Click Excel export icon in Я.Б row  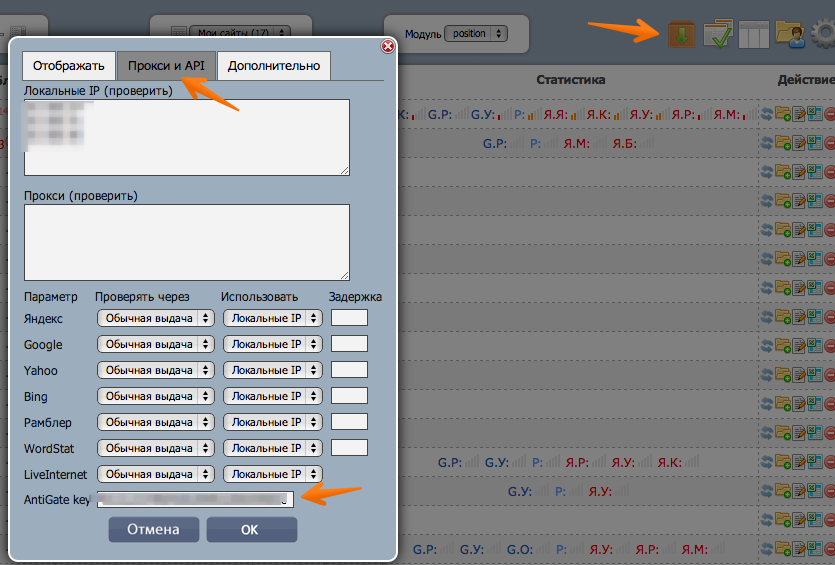click(815, 143)
